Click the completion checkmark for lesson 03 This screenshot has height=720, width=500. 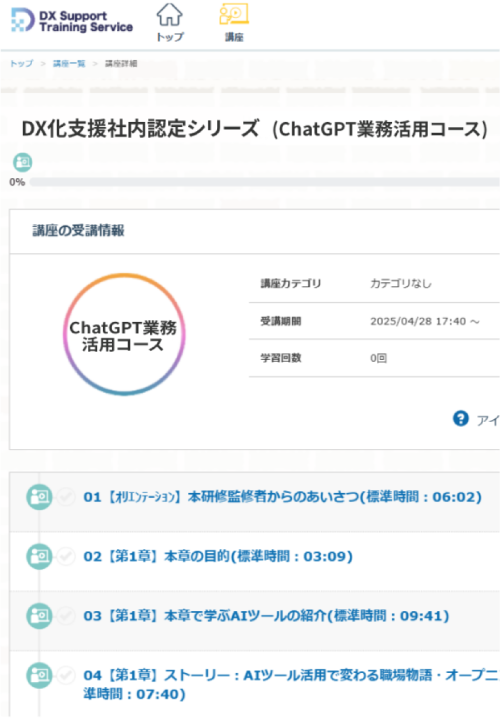pyautogui.click(x=66, y=616)
